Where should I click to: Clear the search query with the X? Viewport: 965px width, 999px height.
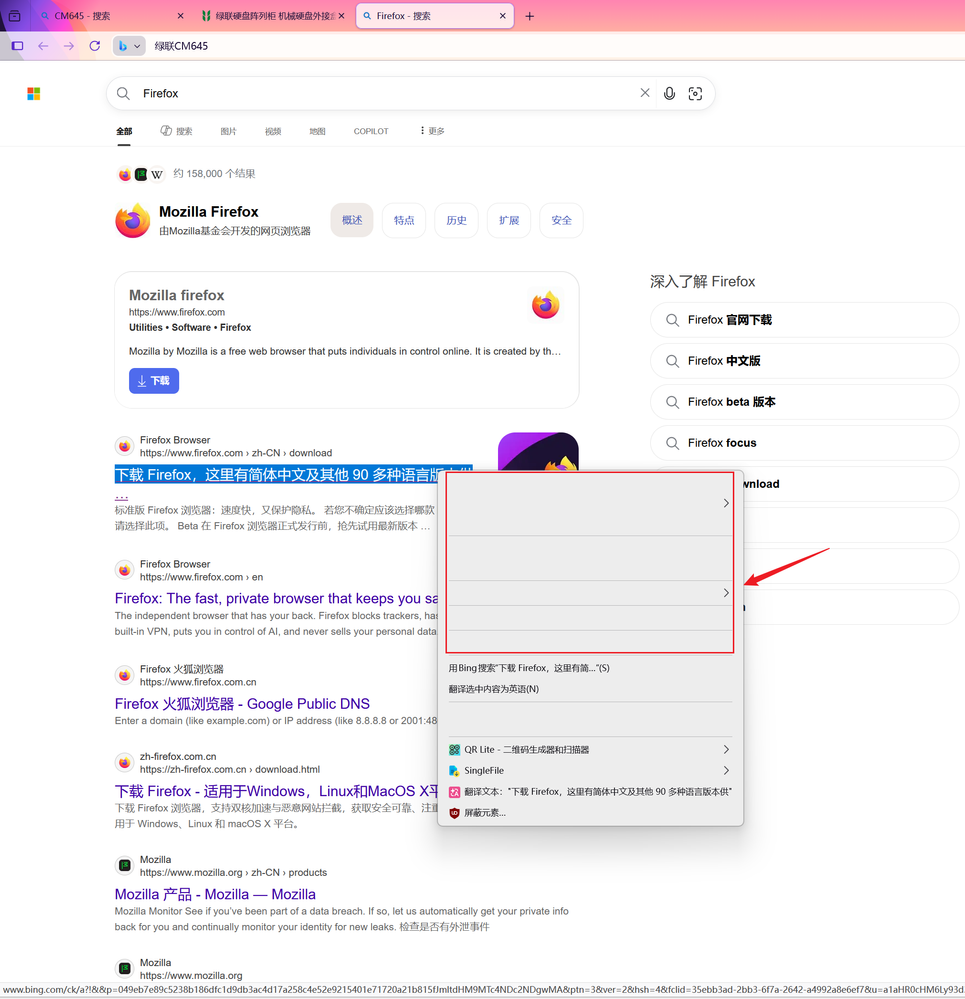(x=645, y=93)
